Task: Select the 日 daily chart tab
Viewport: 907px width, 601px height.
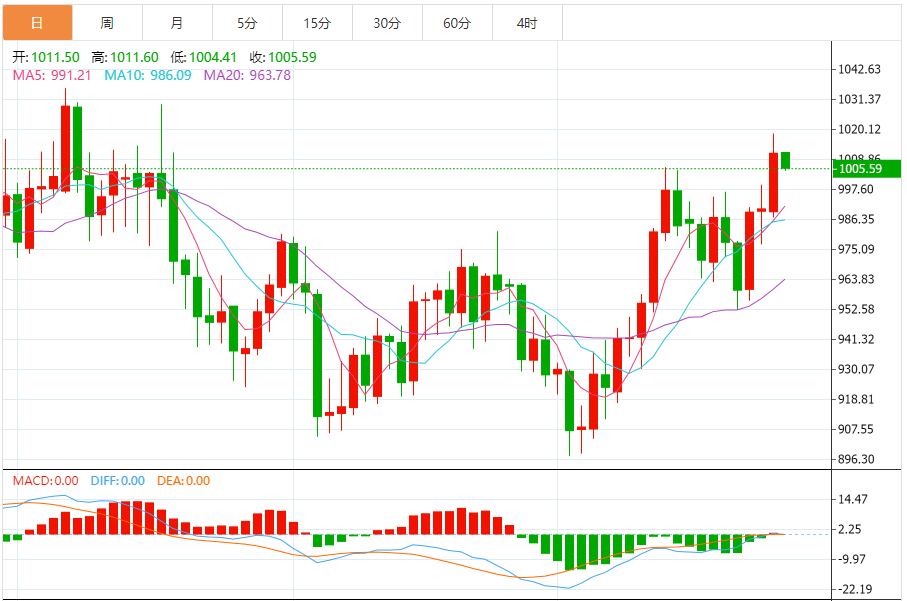Action: 37,23
